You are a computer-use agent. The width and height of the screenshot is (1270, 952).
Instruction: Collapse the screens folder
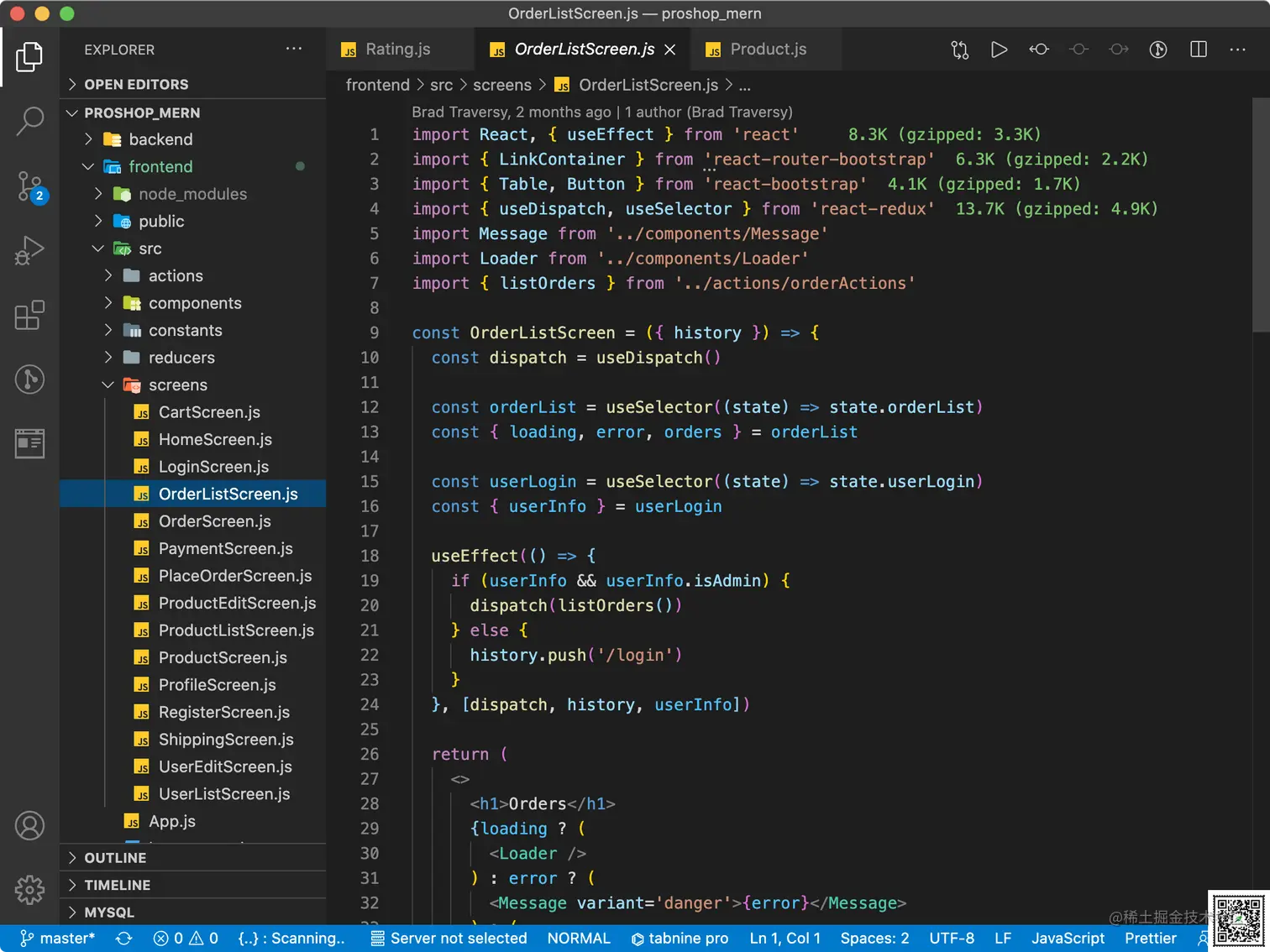pyautogui.click(x=194, y=385)
